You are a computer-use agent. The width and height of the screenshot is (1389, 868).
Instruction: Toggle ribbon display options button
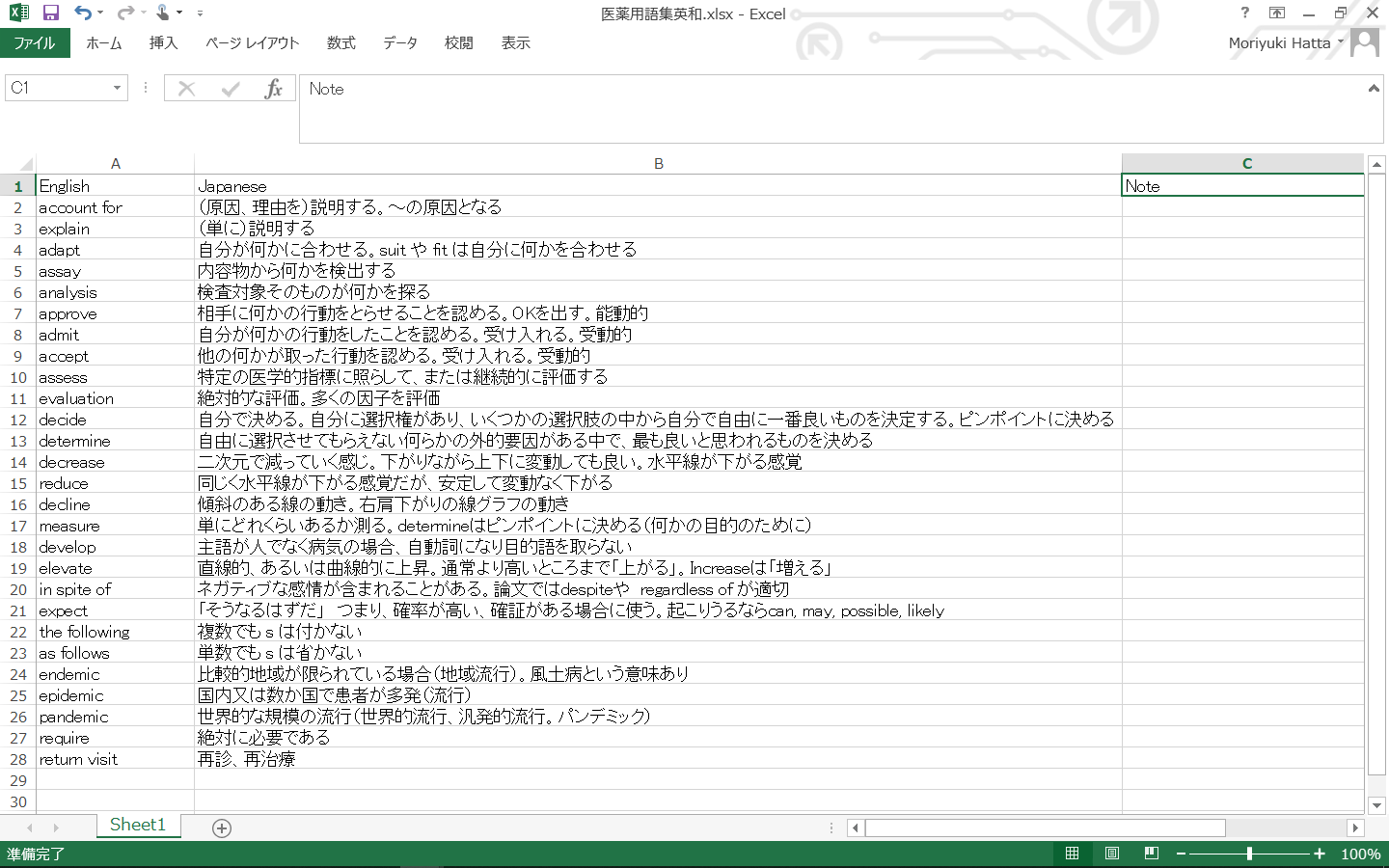point(1277,14)
